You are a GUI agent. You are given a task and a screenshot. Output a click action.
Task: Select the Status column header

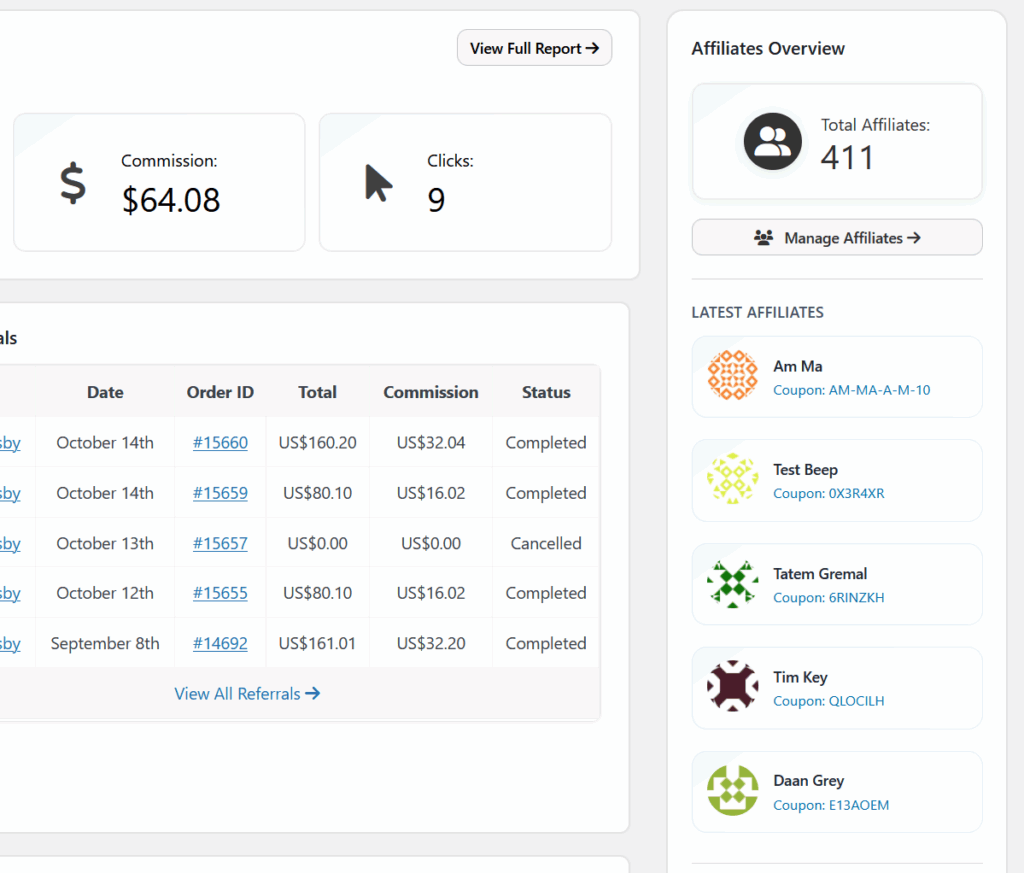click(x=546, y=393)
